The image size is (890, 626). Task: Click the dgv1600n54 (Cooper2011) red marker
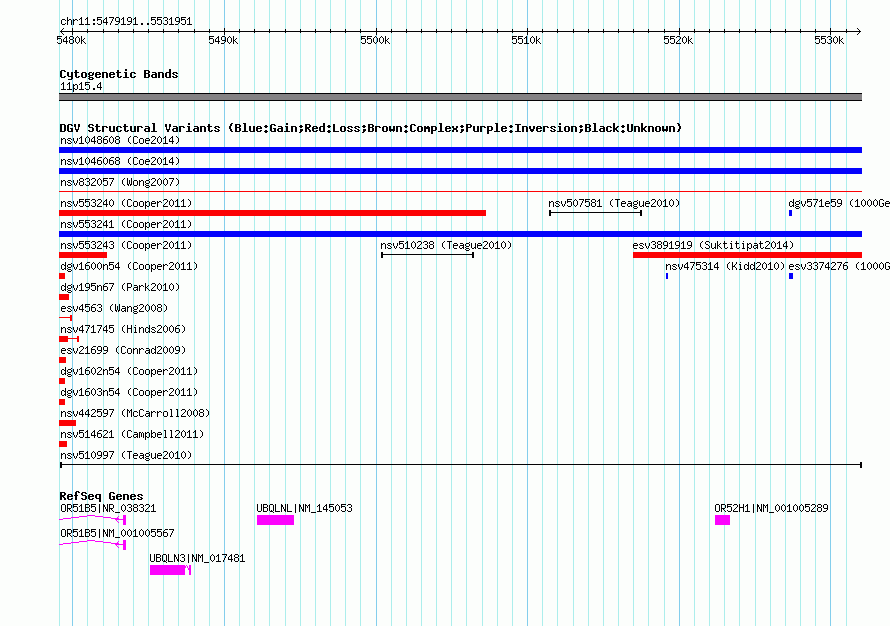(x=62, y=276)
